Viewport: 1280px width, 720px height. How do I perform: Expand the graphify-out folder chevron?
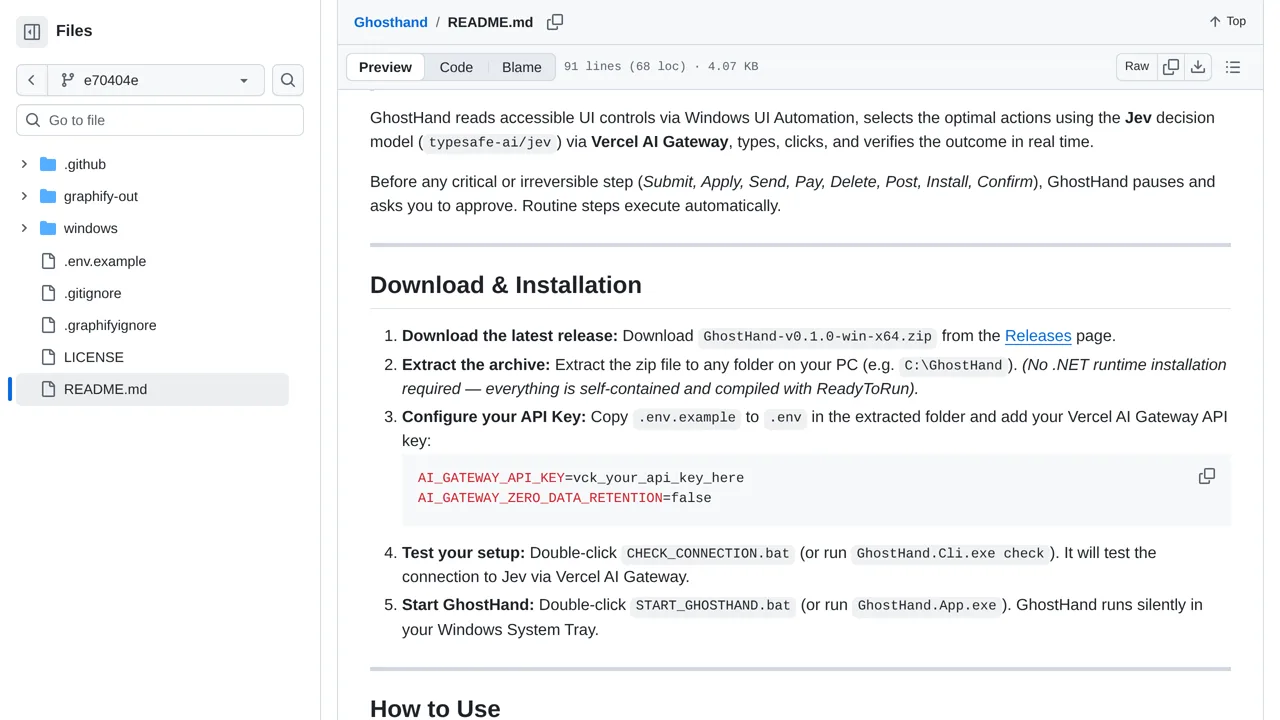24,196
